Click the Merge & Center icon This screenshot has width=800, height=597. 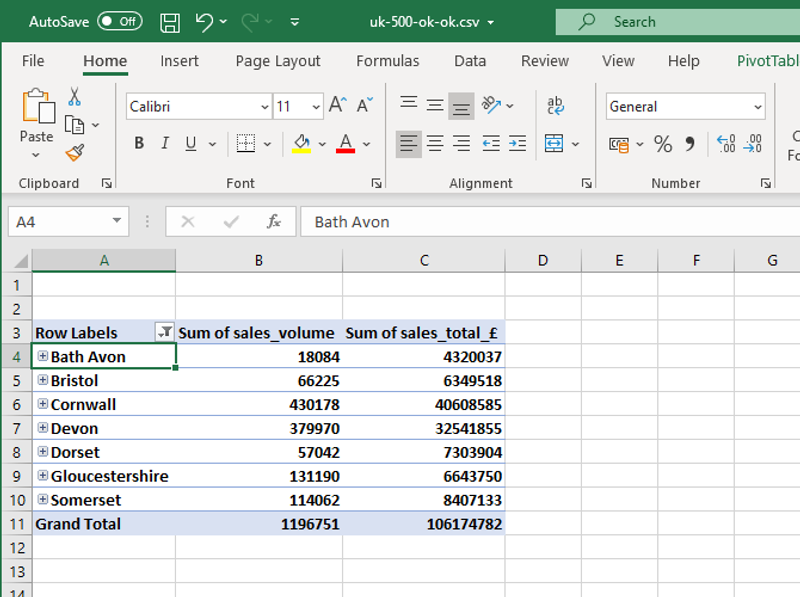(x=554, y=144)
